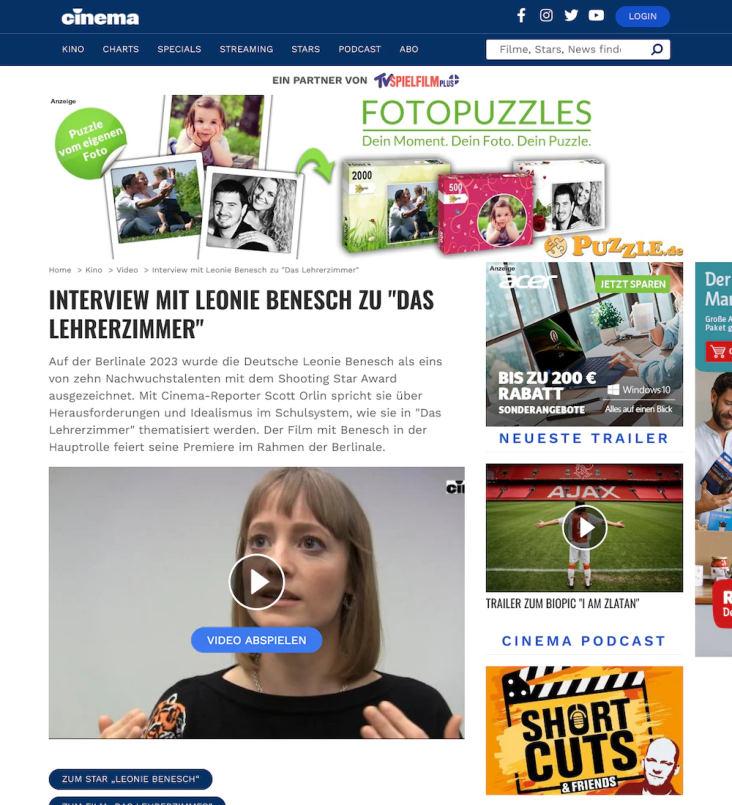This screenshot has width=732, height=805.
Task: Click the TV Spielfilm Plus logo
Action: coord(416,81)
